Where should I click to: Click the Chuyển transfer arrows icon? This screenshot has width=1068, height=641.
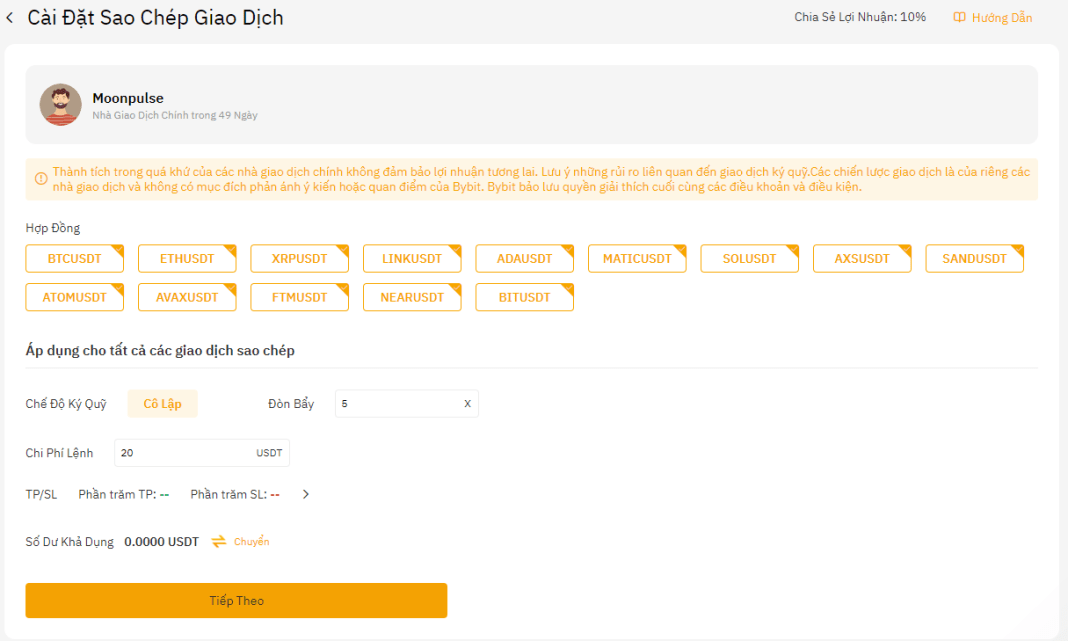(x=219, y=542)
